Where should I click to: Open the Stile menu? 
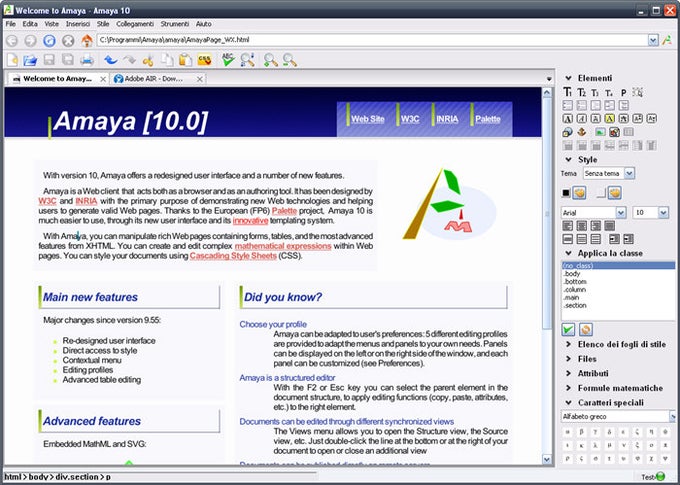[x=103, y=24]
